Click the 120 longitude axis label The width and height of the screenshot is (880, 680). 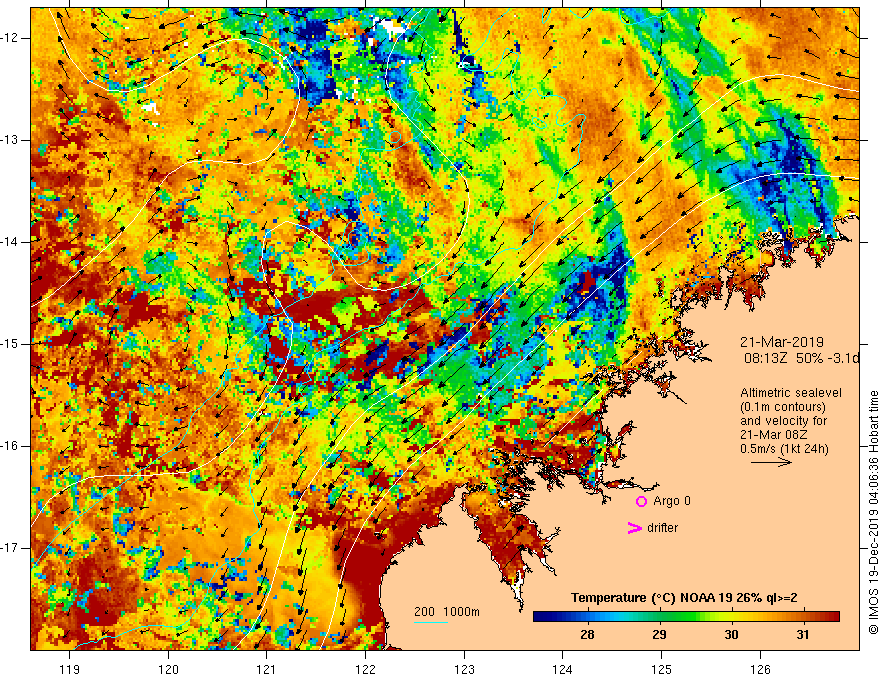tap(168, 669)
